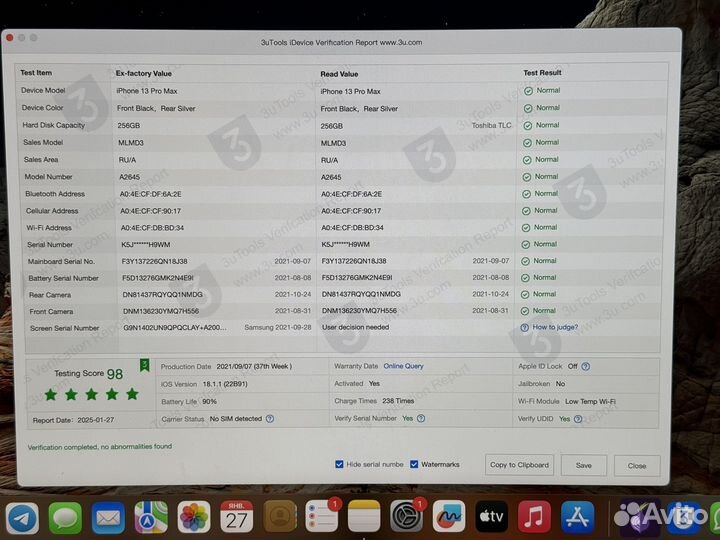Click the Copy to Clipboard button

tap(519, 465)
